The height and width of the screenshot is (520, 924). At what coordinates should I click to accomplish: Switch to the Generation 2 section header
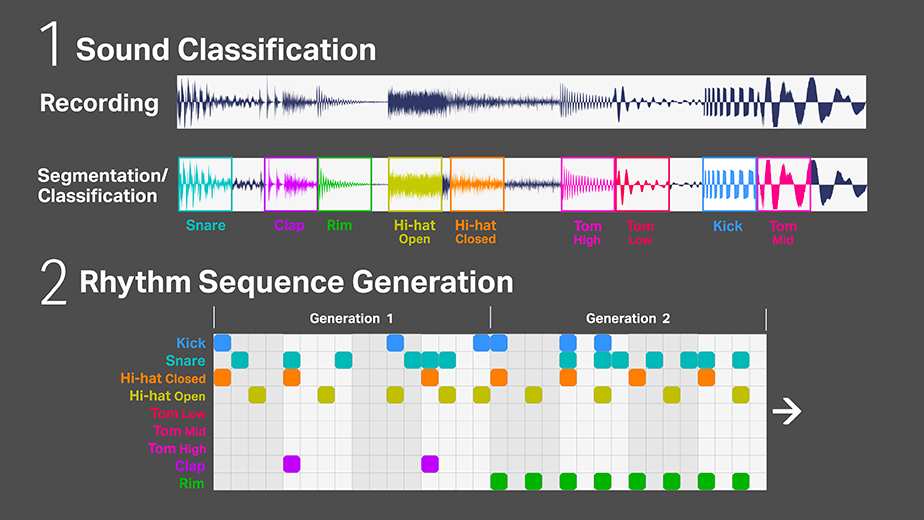pos(628,319)
